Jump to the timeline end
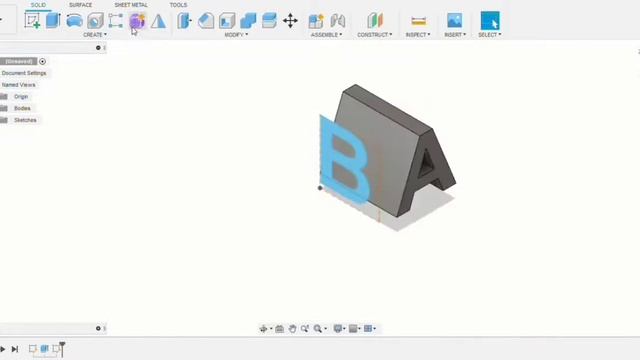This screenshot has height=360, width=640. [x=15, y=349]
